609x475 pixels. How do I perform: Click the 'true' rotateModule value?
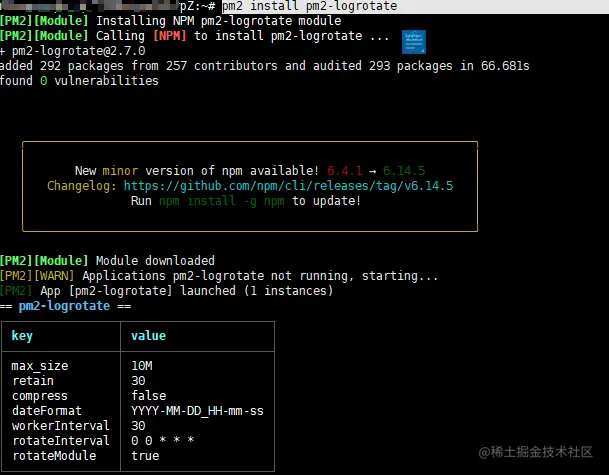145,456
